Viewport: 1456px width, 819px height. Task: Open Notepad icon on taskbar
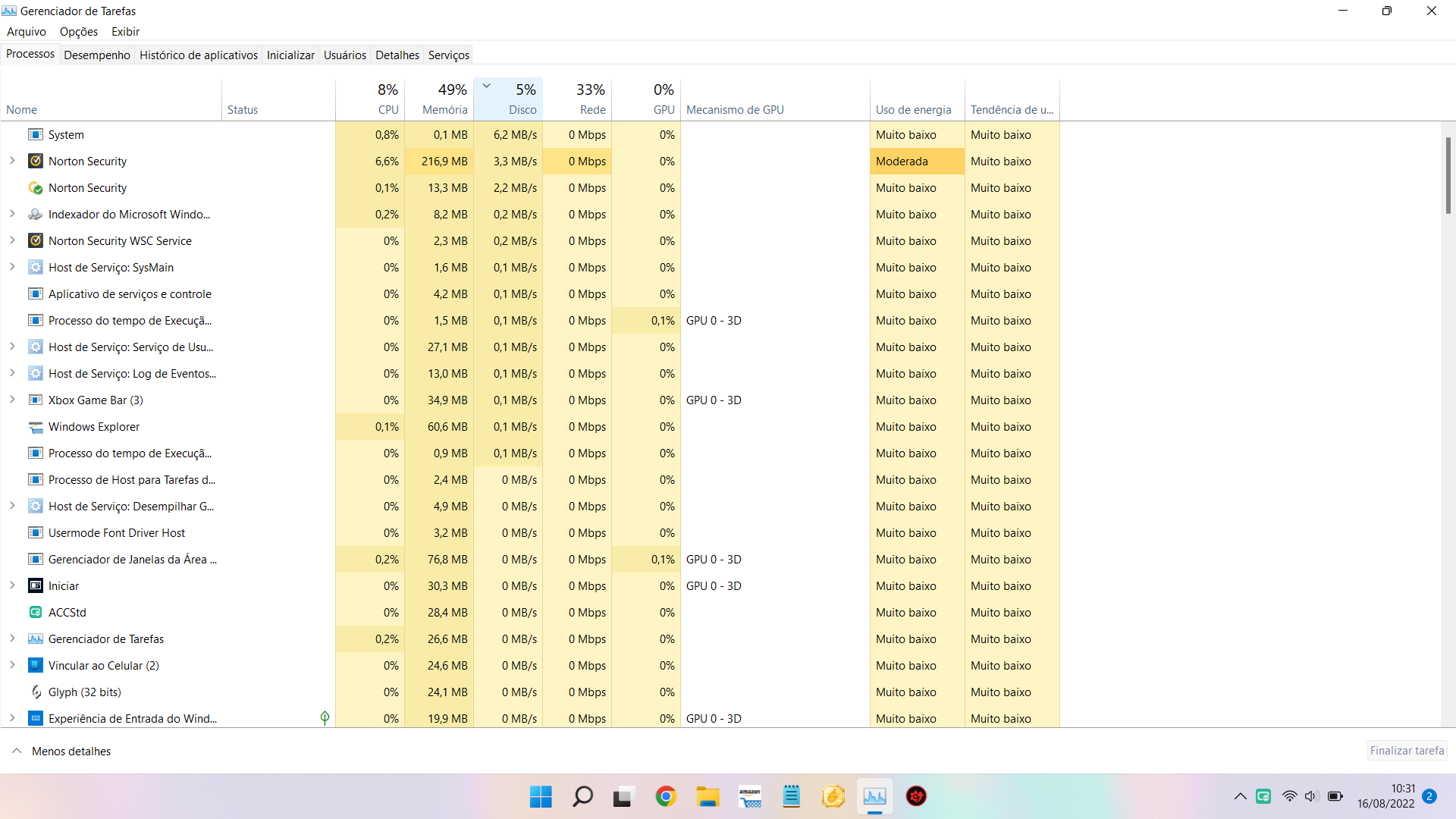pyautogui.click(x=792, y=796)
